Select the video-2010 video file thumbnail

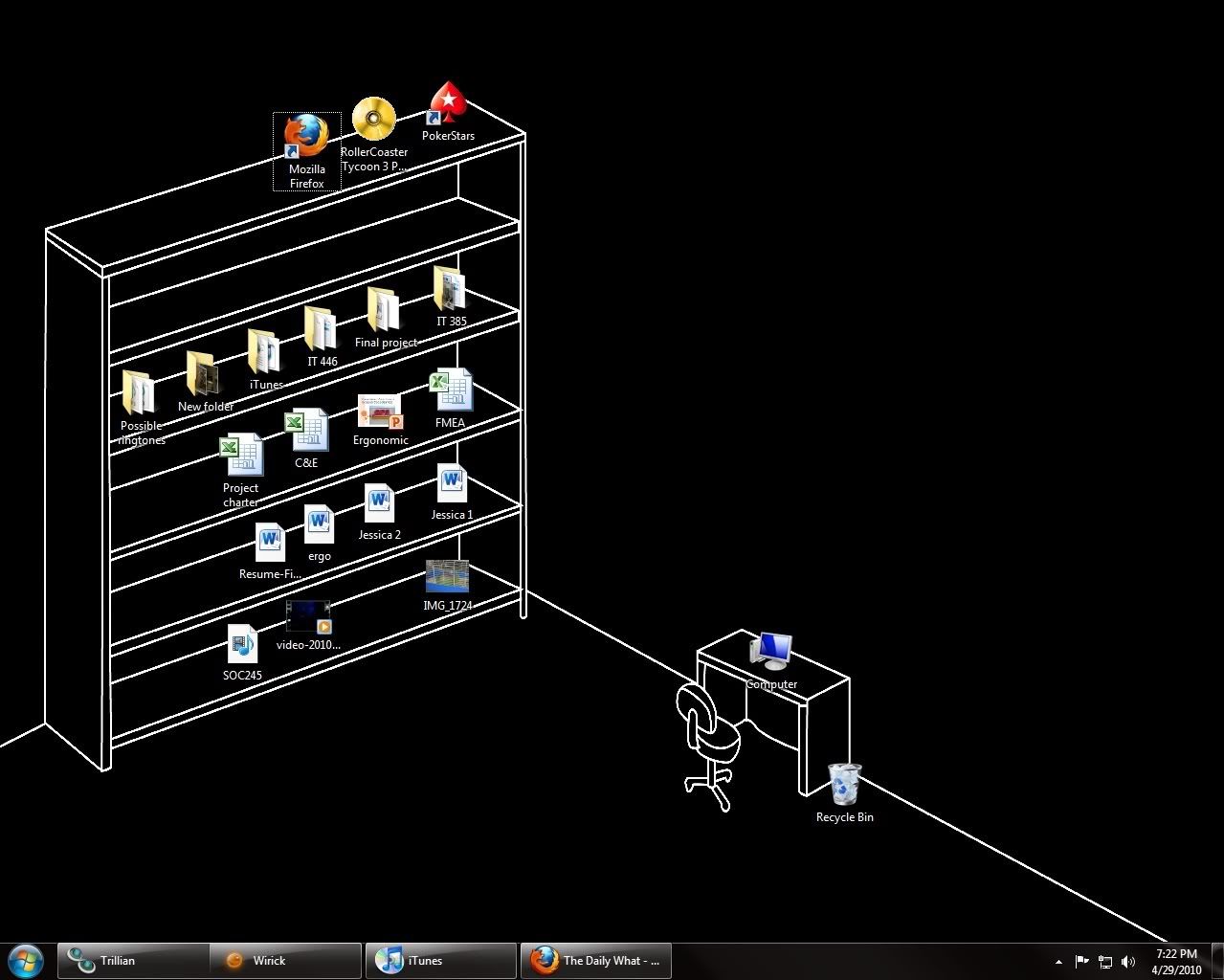pos(308,617)
